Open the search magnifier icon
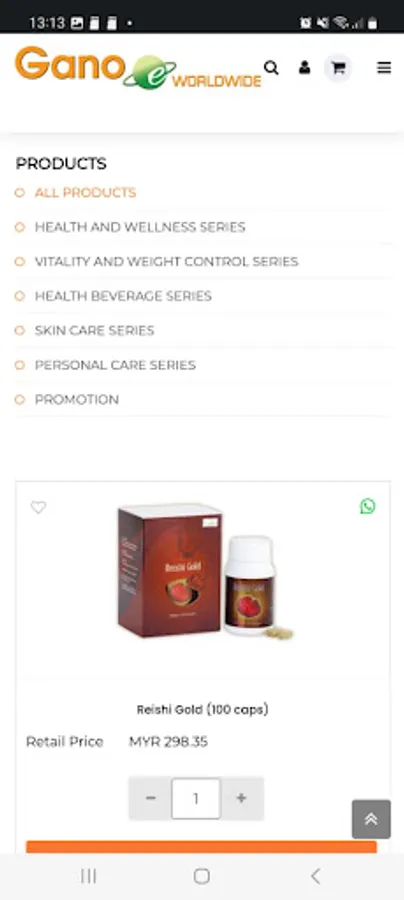 (x=271, y=68)
